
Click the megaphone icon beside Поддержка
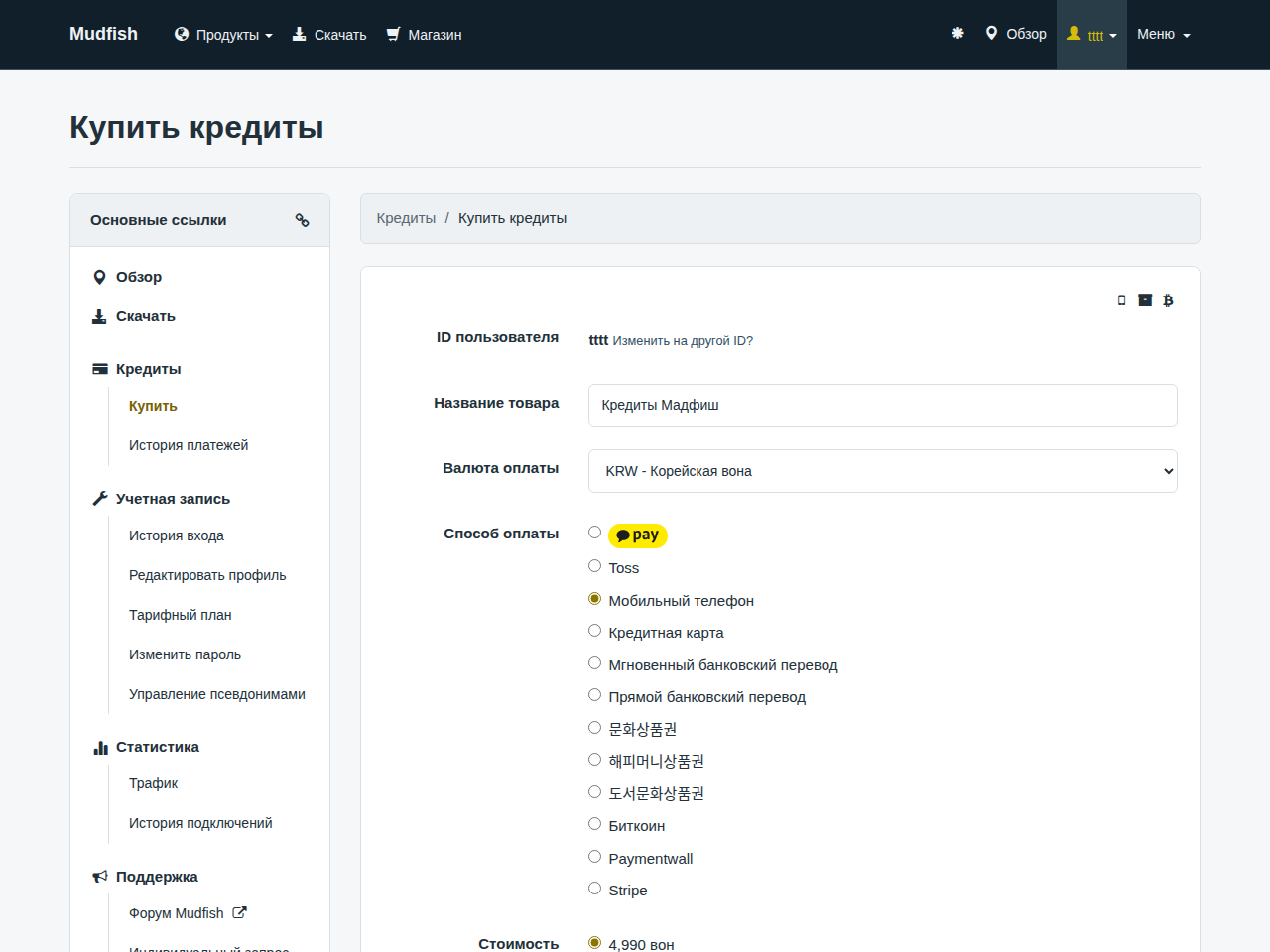tap(100, 877)
